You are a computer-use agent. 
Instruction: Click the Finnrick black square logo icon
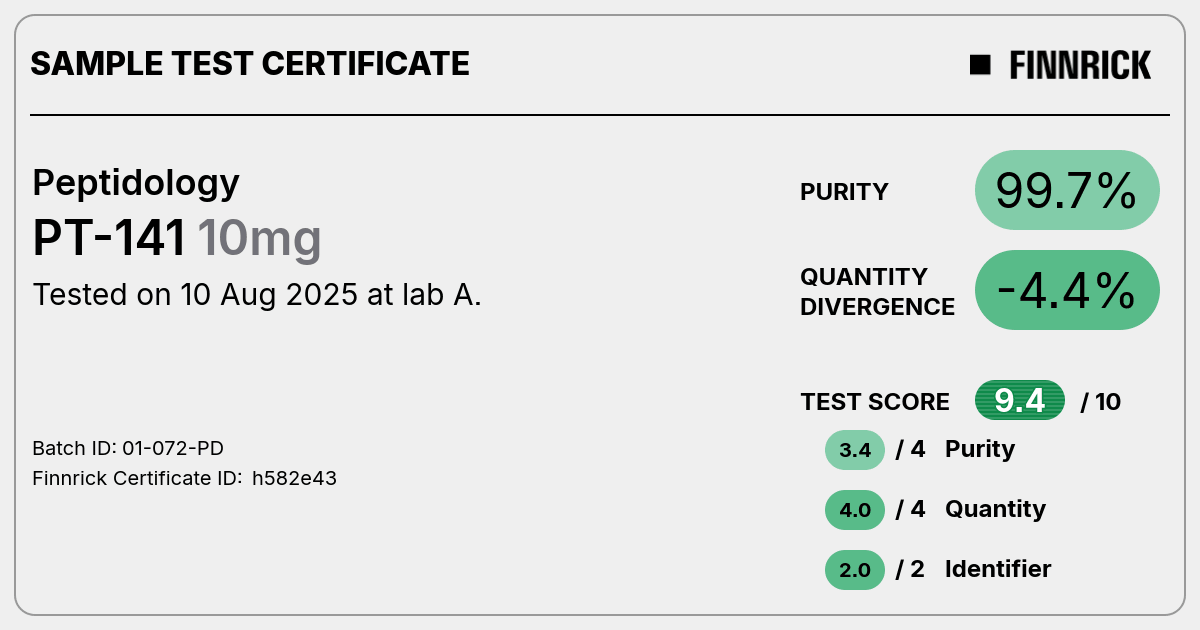(x=980, y=65)
